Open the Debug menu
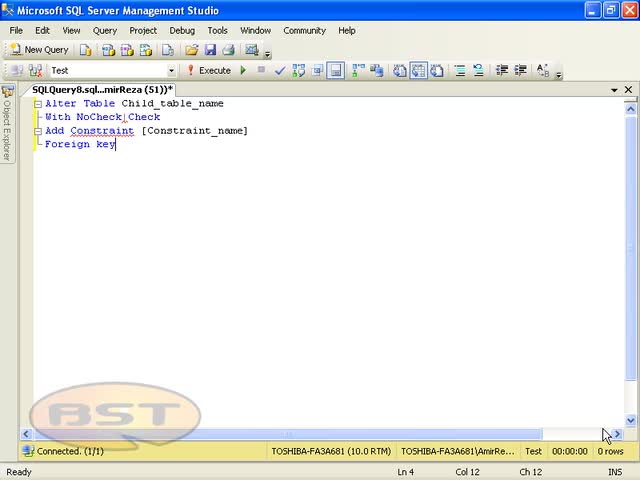The image size is (640, 480). coord(182,31)
